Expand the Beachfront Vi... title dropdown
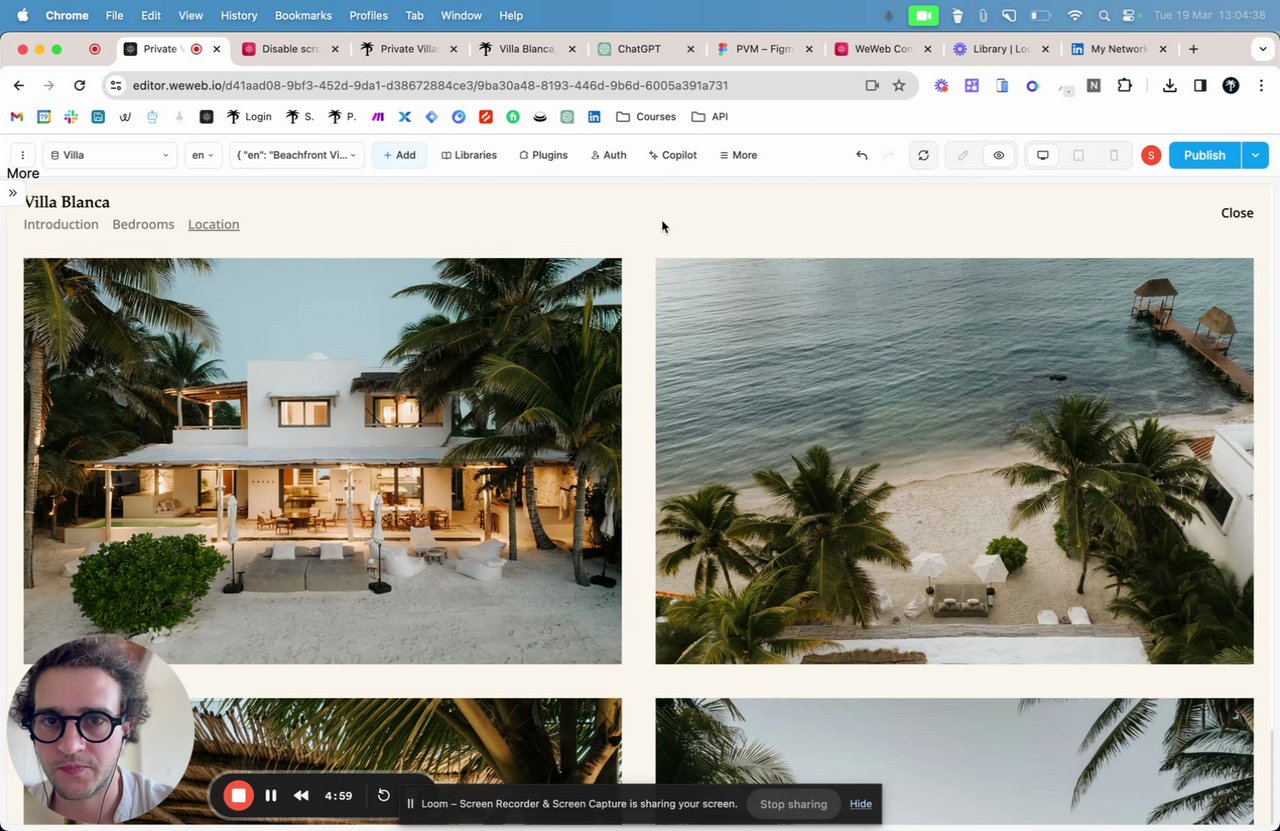Viewport: 1280px width, 831px height. click(x=297, y=155)
